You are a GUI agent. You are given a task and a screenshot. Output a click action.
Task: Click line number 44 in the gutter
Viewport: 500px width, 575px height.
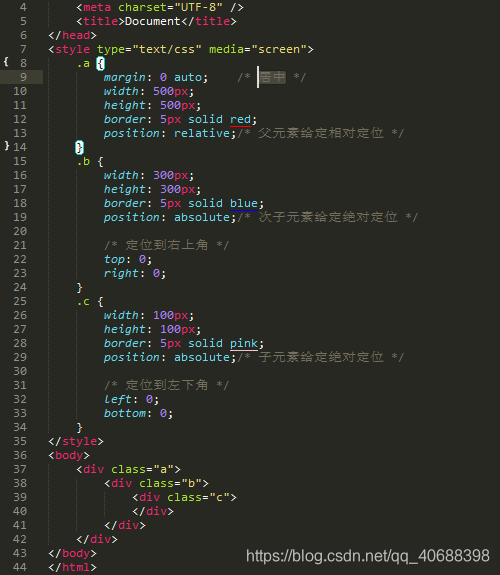[20, 567]
